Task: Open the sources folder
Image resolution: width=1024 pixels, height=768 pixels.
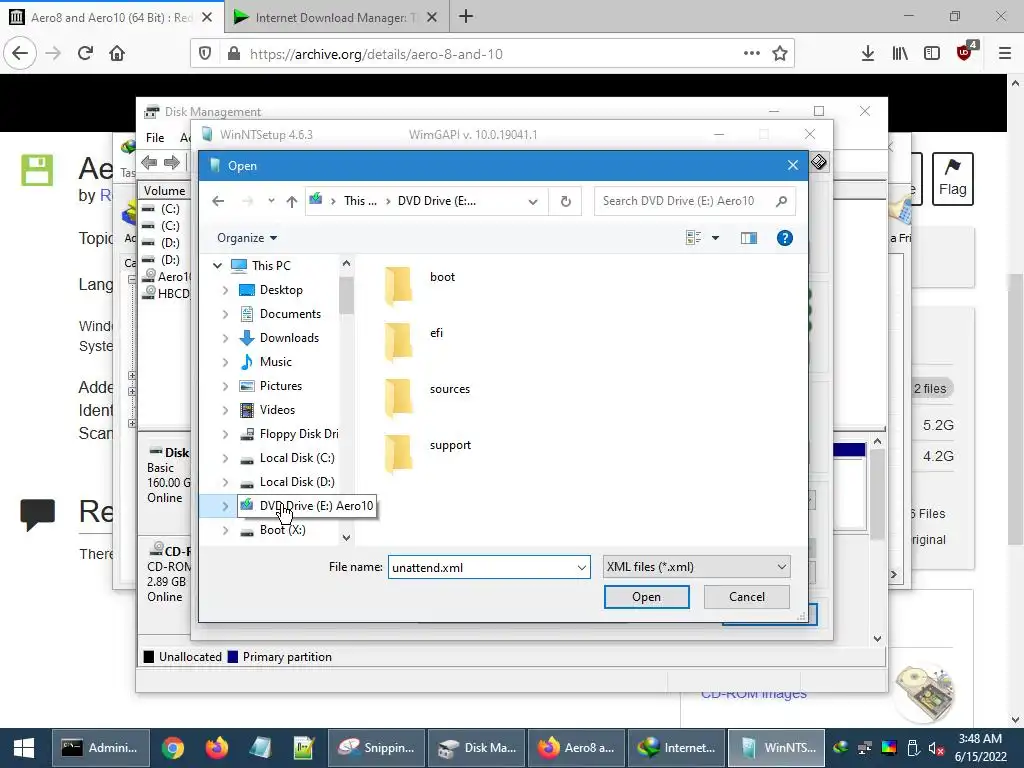Action: [x=428, y=398]
